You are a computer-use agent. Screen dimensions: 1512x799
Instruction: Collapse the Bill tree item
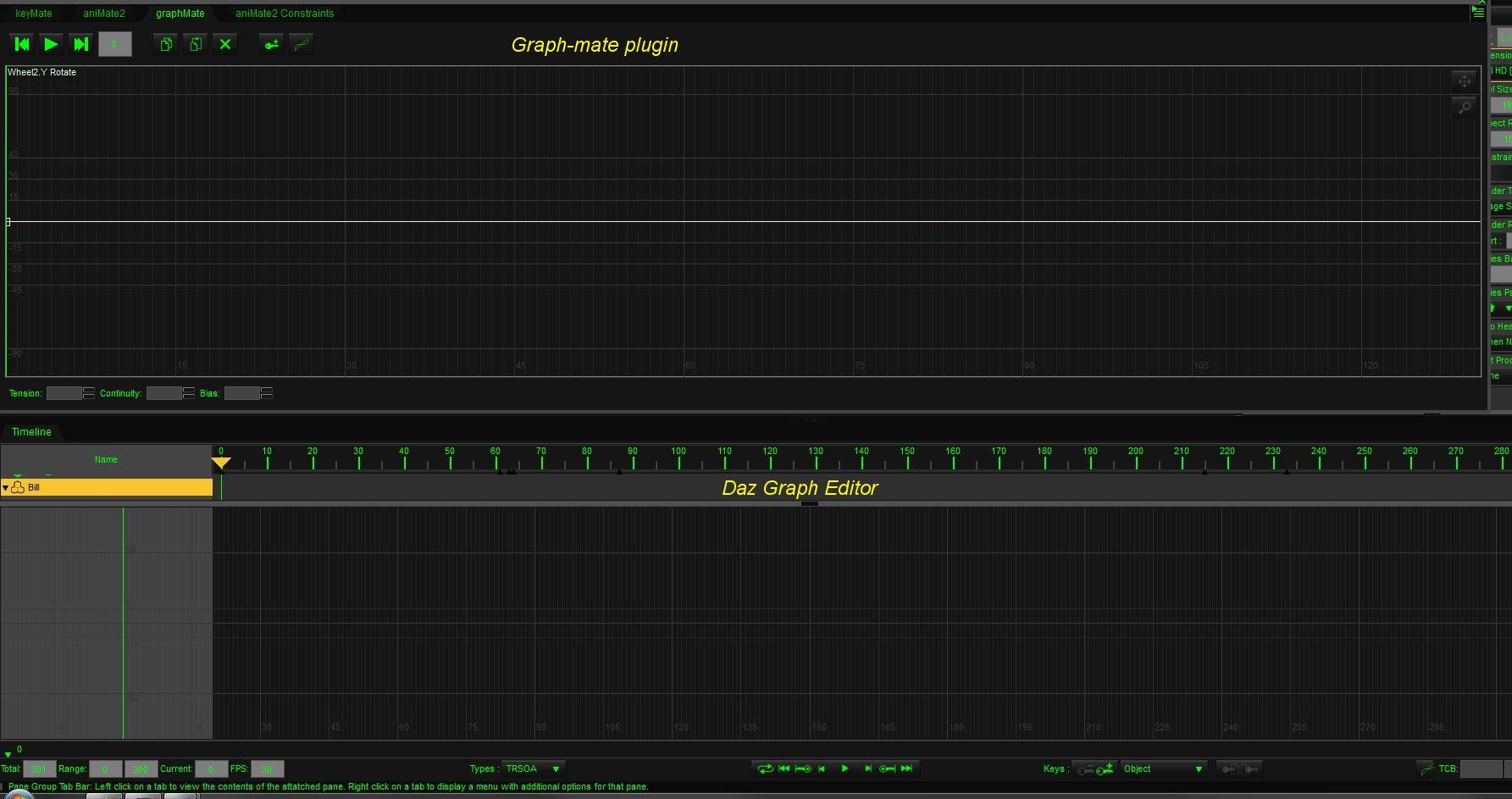point(5,488)
